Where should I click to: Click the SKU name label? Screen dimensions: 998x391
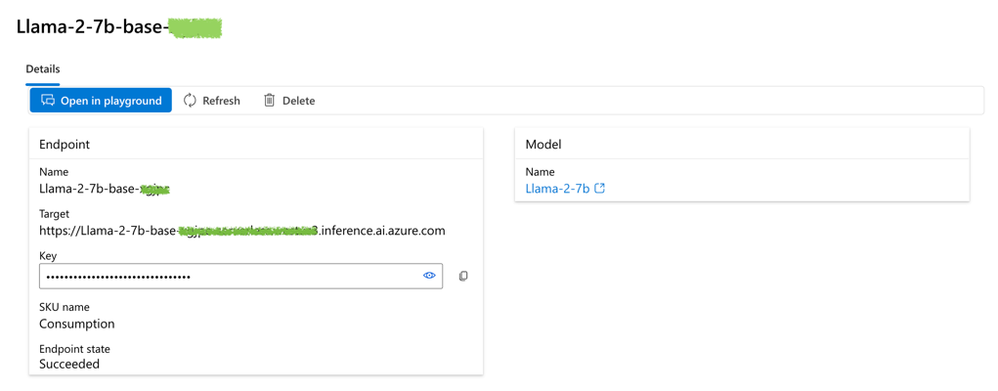tap(64, 308)
